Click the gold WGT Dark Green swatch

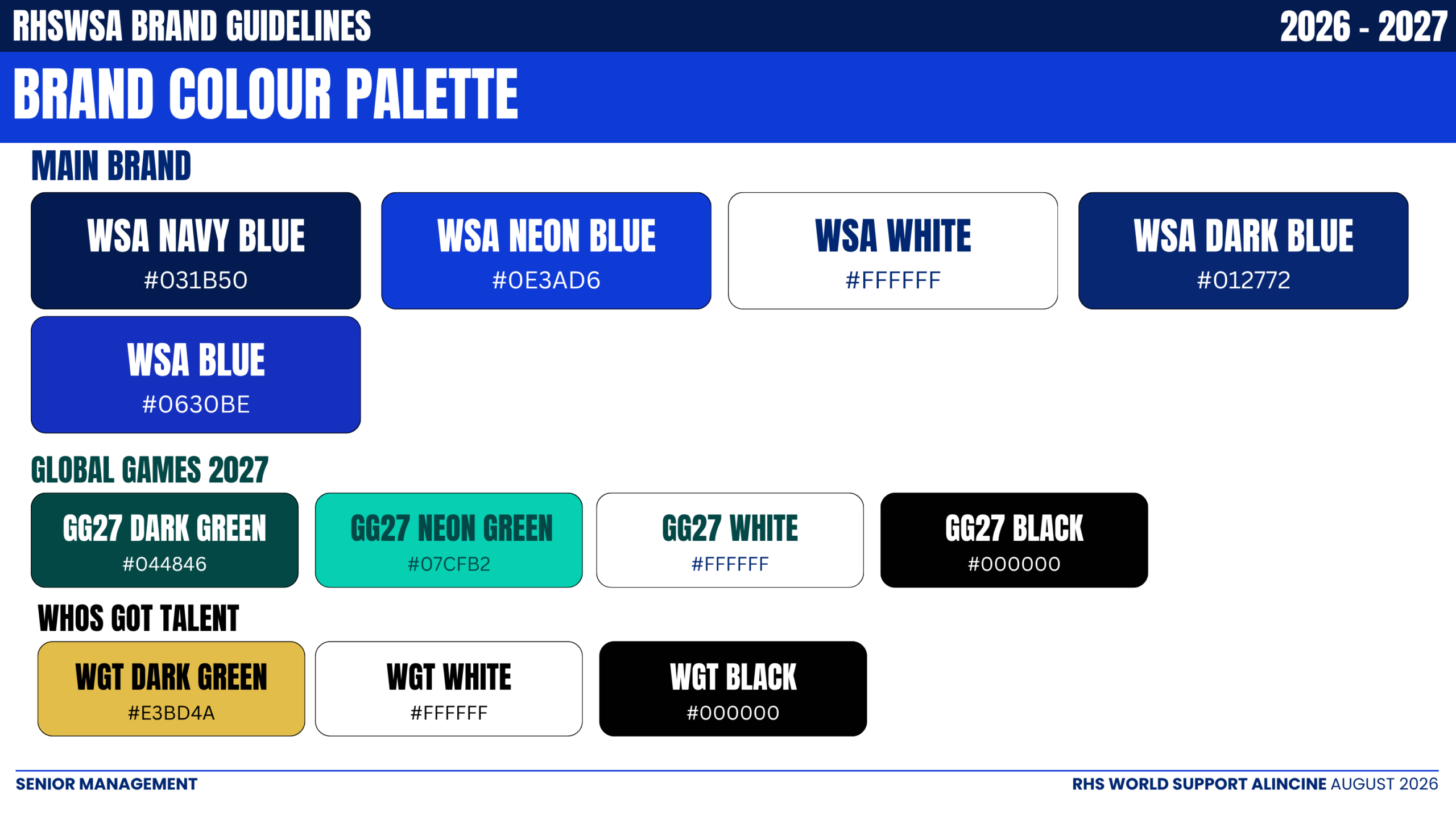171,689
